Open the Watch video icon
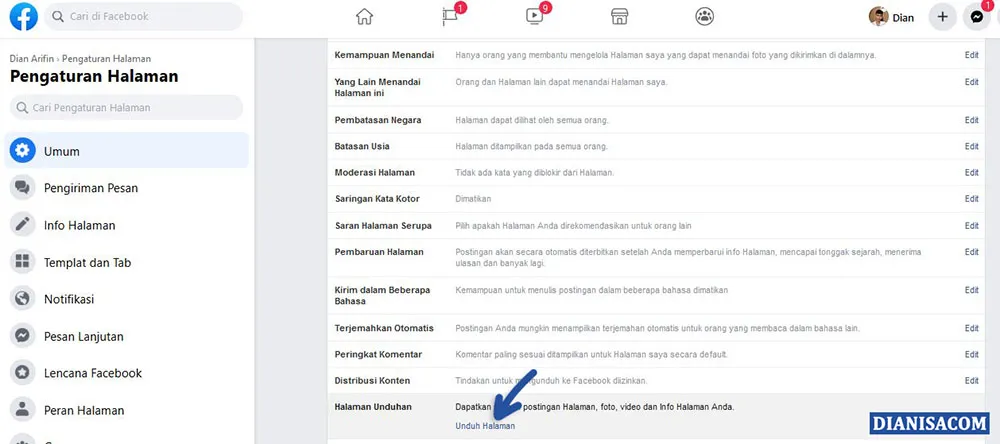Screen dimensions: 1000x444 [534, 17]
